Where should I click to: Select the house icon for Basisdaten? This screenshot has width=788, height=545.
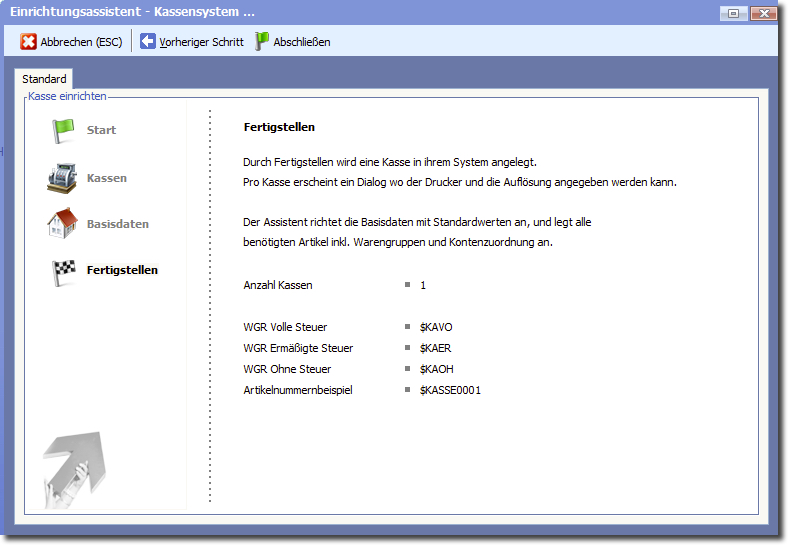pyautogui.click(x=62, y=223)
